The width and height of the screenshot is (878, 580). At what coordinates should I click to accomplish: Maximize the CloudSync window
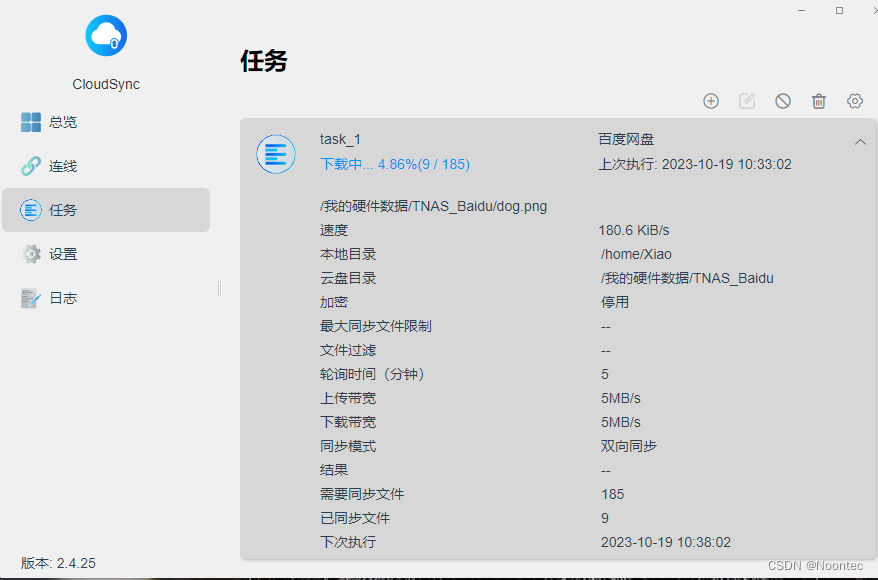pos(839,10)
